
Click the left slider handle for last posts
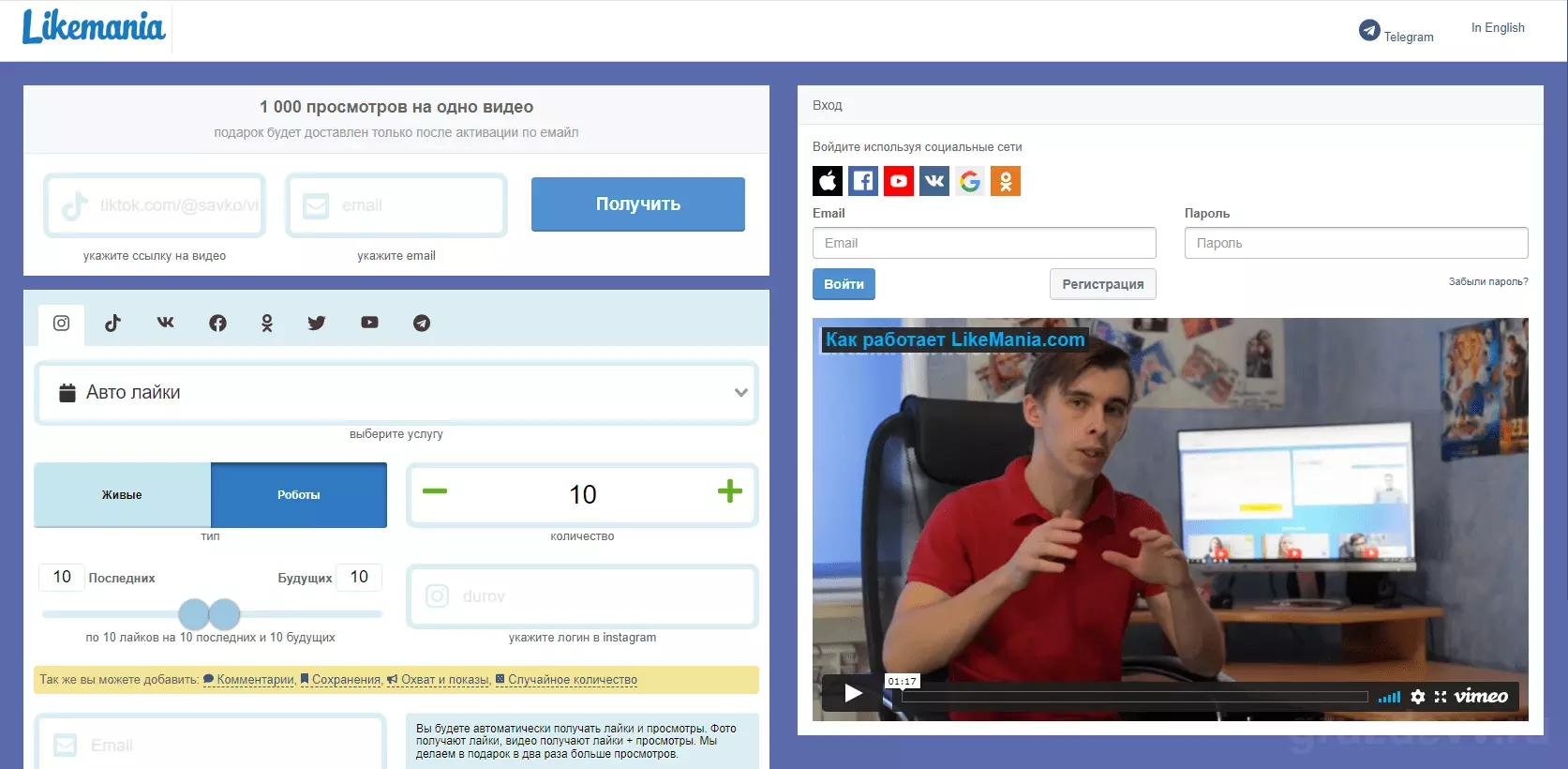(x=193, y=614)
